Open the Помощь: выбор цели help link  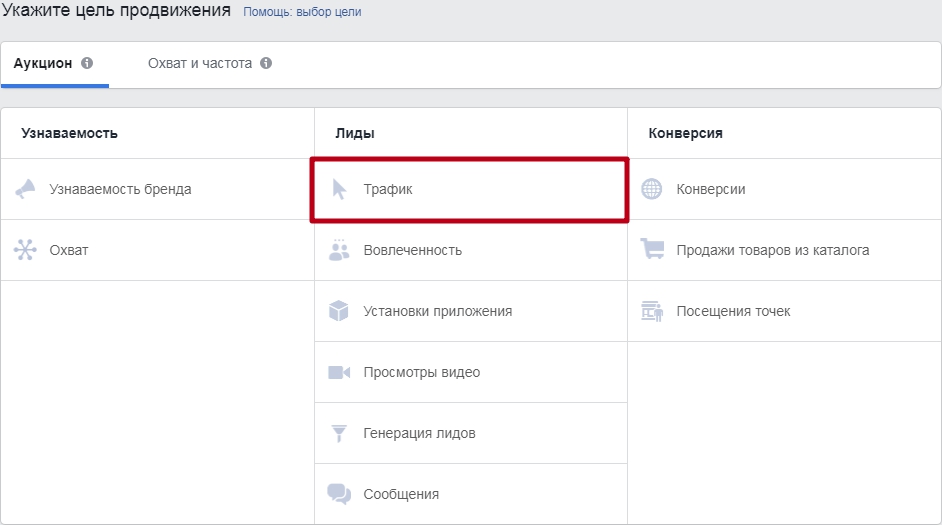pos(302,12)
